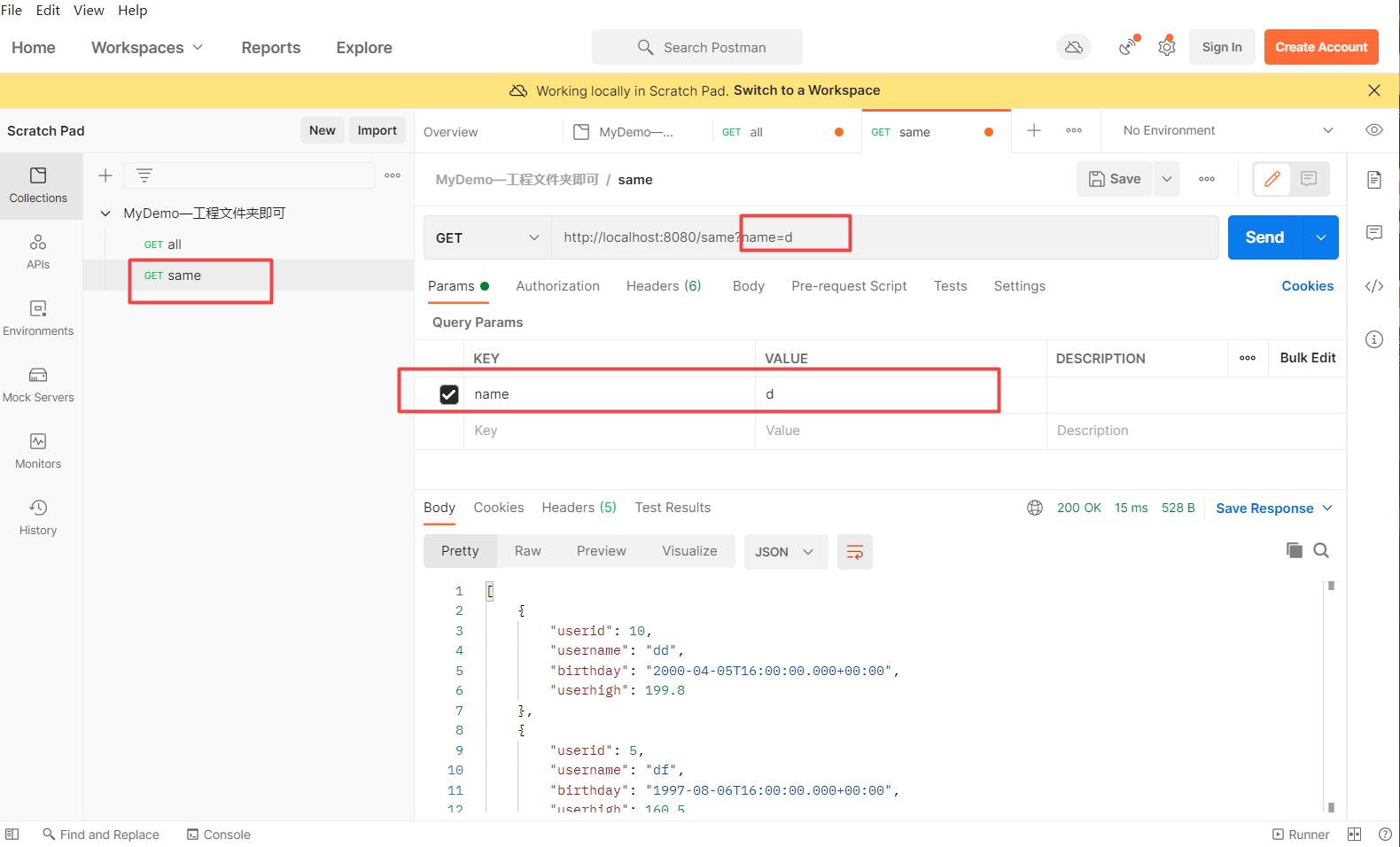Click the Search Postman field
Screen dimensions: 1400x847
(697, 47)
